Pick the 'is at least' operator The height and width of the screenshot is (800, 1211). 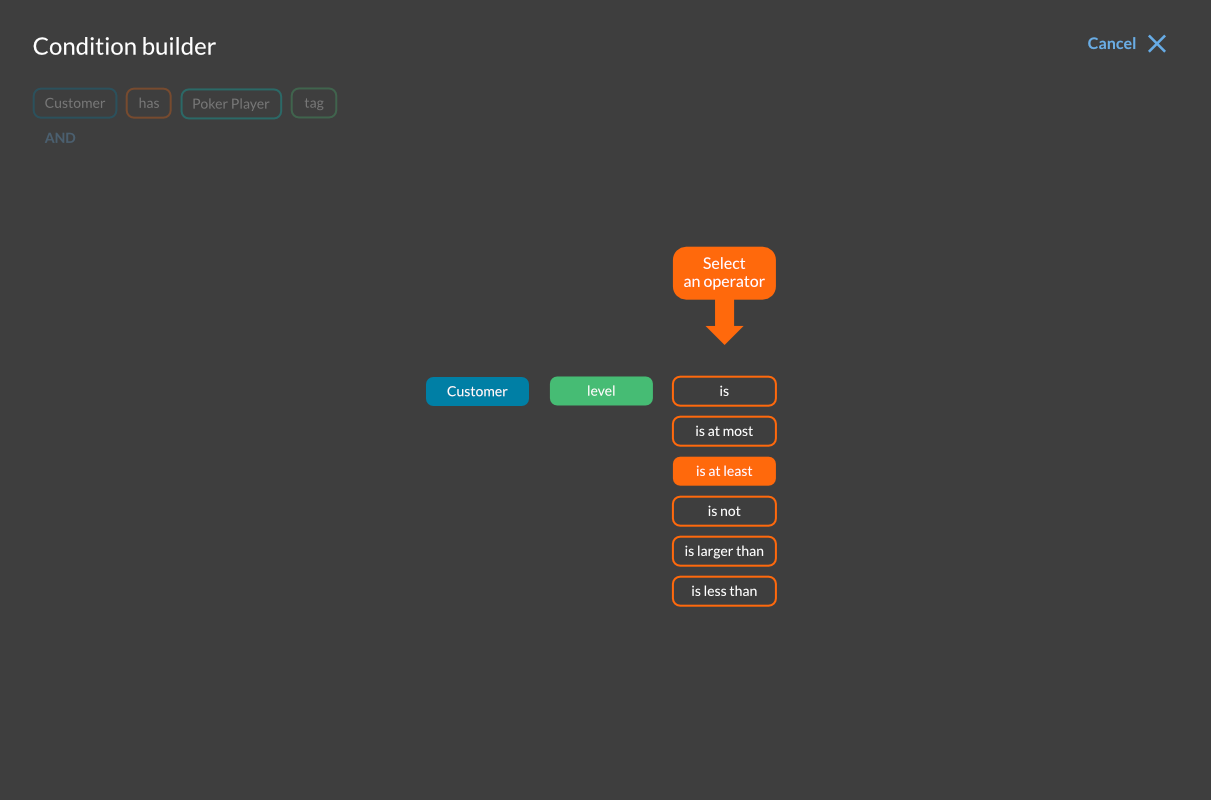pos(724,471)
